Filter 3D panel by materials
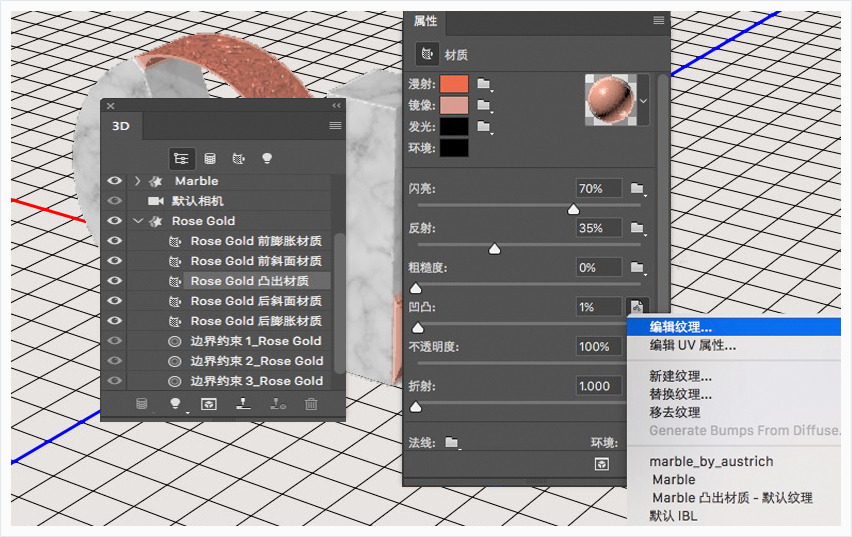 pos(239,159)
